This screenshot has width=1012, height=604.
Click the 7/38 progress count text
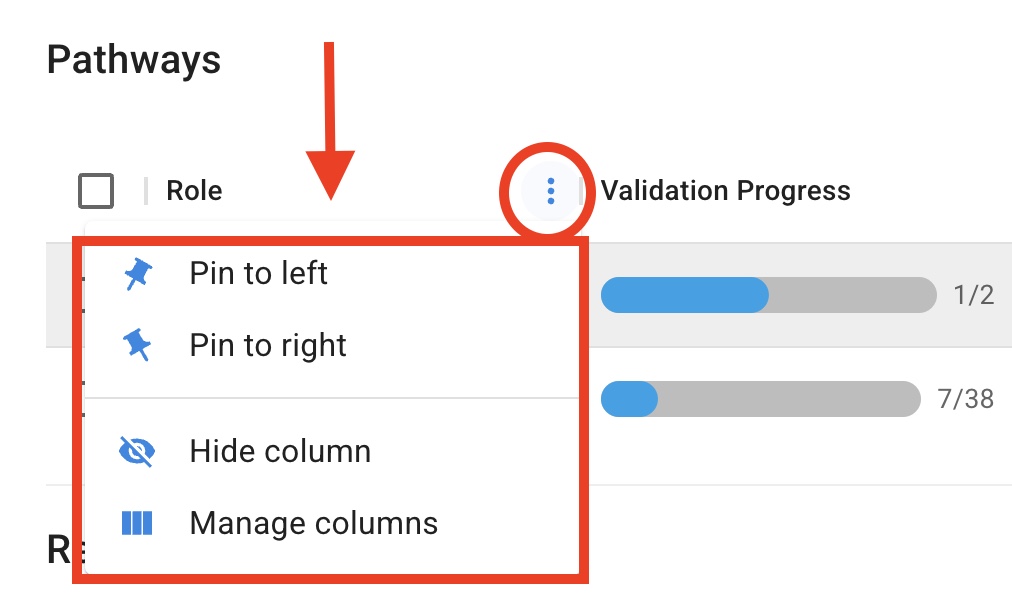click(x=965, y=399)
